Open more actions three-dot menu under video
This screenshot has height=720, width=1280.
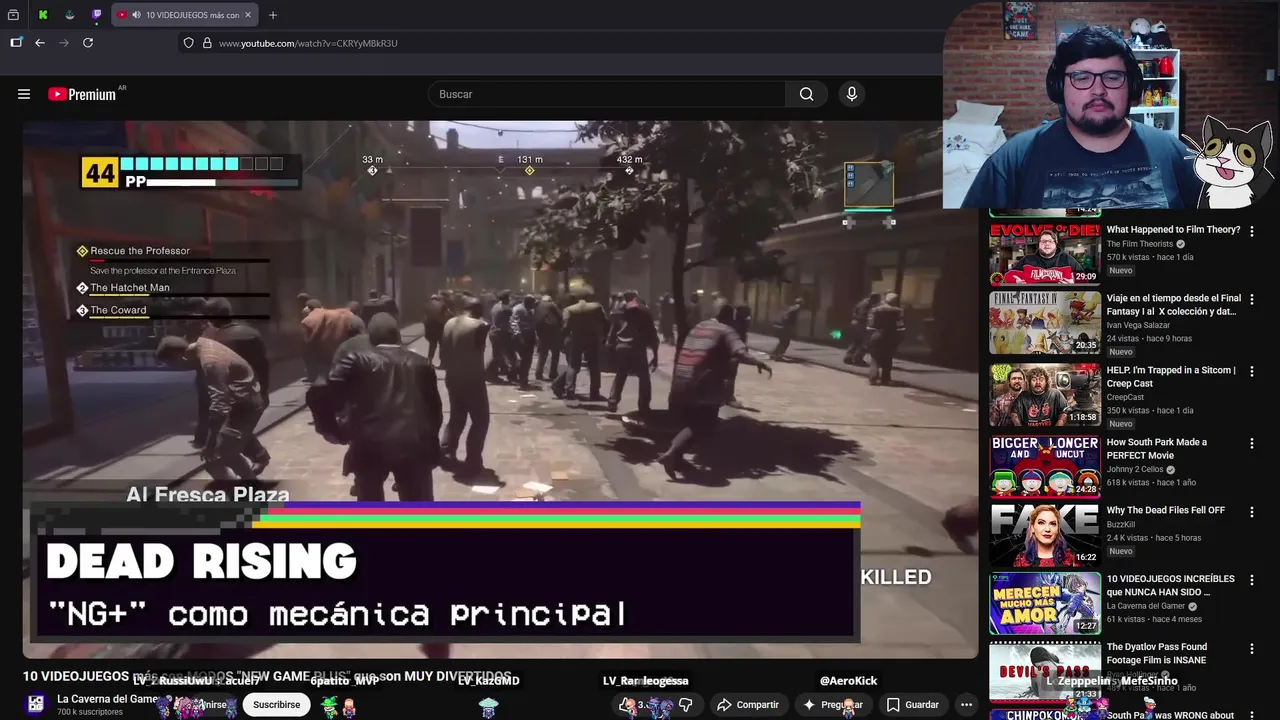coord(966,705)
